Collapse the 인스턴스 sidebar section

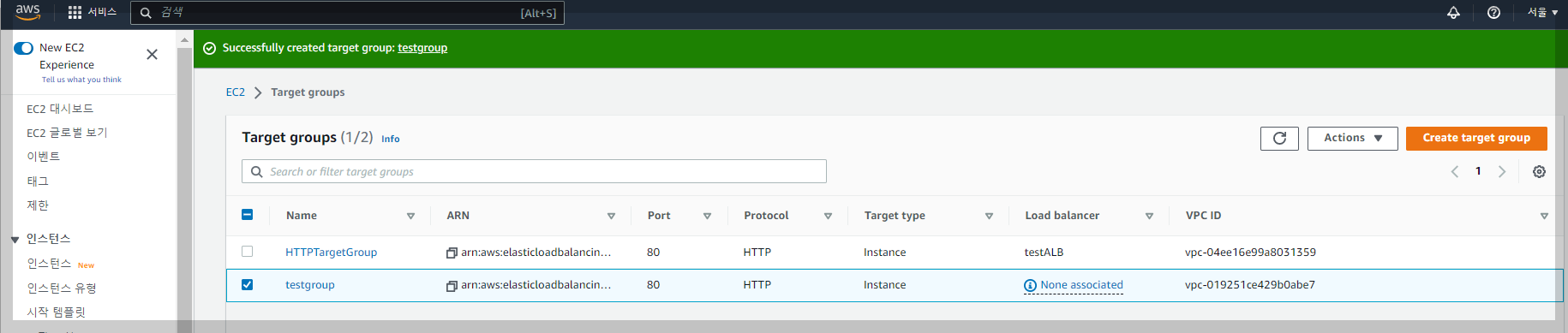click(15, 240)
